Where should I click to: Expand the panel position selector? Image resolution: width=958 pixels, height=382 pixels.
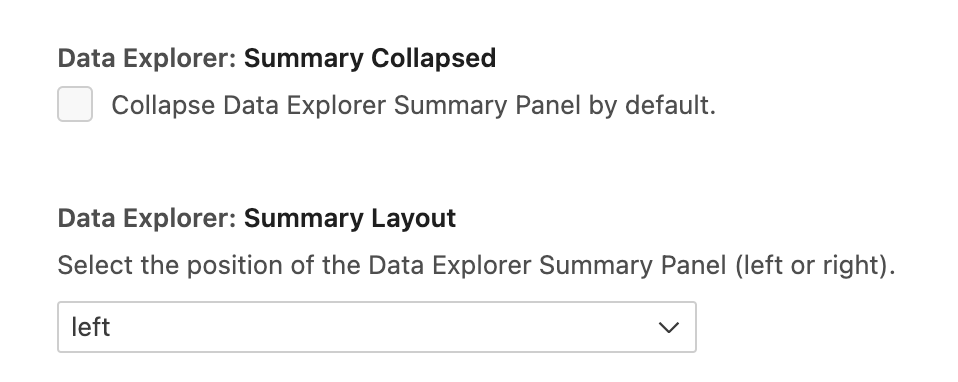click(377, 327)
